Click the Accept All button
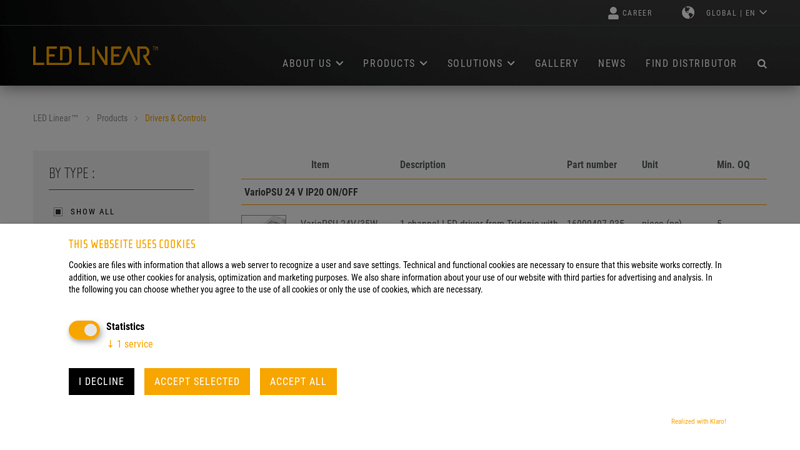This screenshot has width=800, height=450. tap(298, 382)
